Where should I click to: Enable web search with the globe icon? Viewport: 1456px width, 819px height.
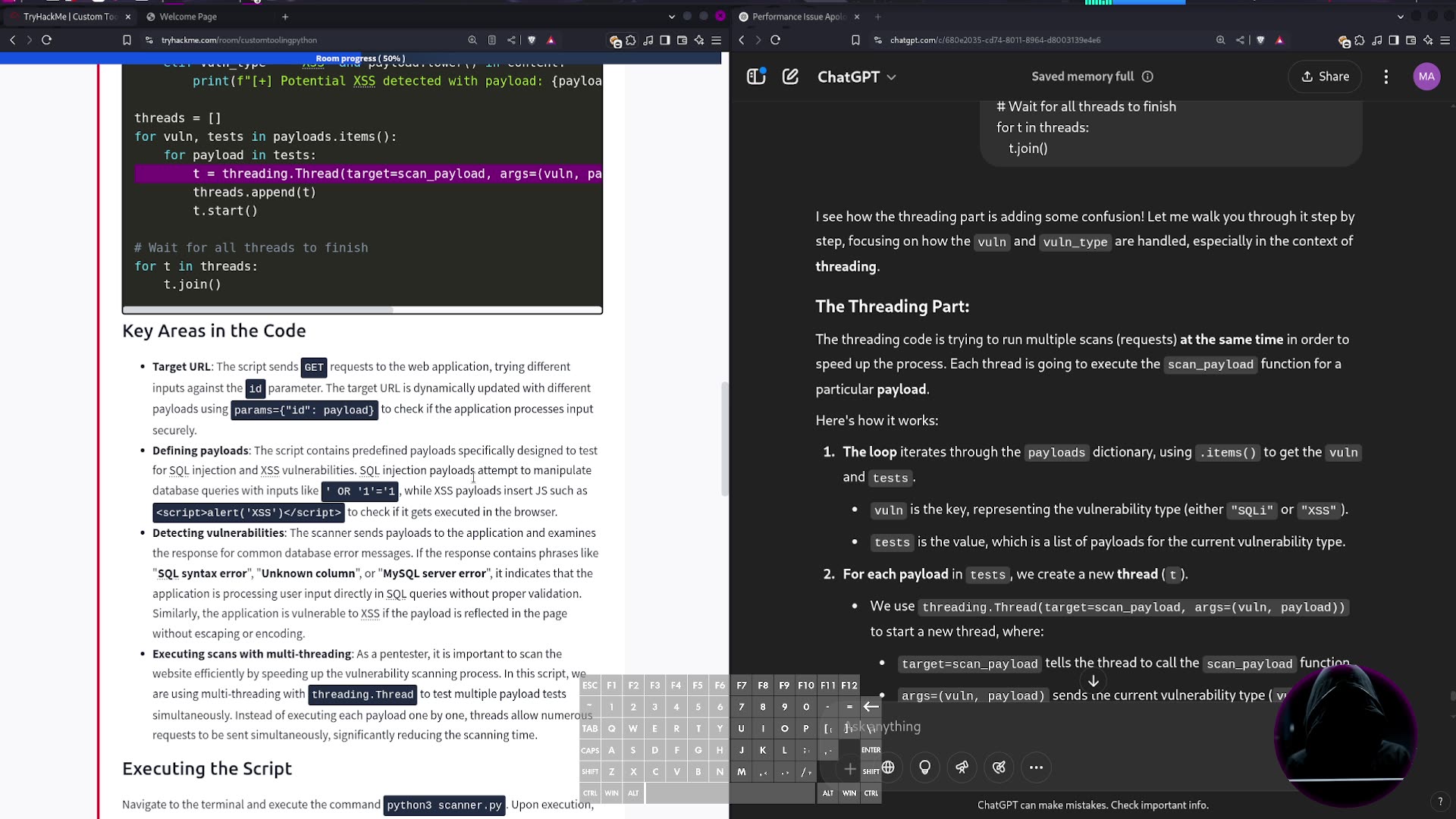tap(890, 767)
